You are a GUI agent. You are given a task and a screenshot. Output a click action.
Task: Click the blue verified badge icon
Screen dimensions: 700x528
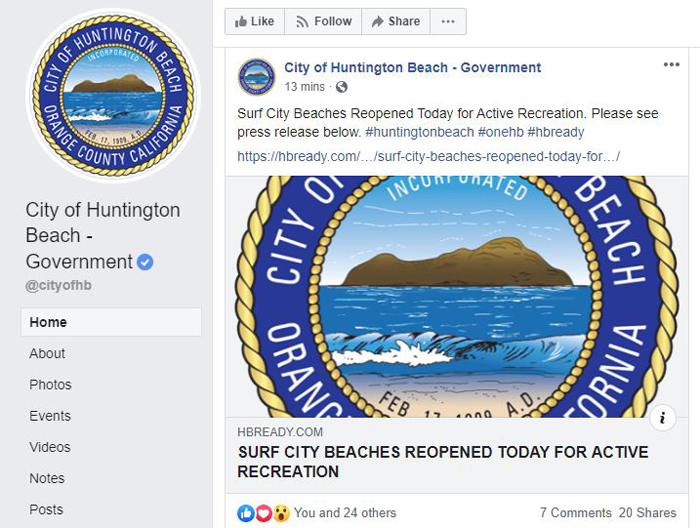(x=145, y=262)
